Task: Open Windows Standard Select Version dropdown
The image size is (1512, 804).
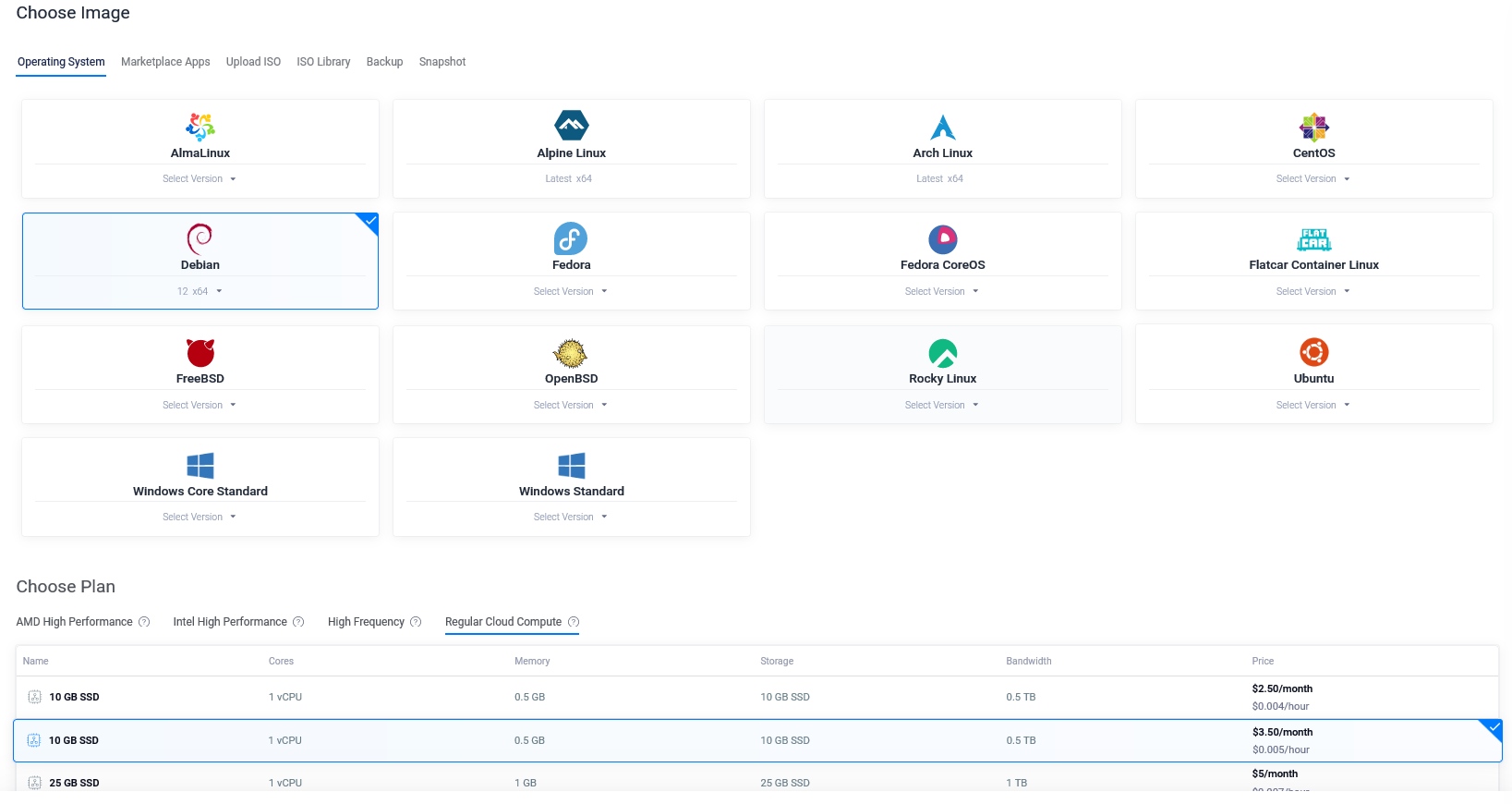Action: (x=571, y=518)
